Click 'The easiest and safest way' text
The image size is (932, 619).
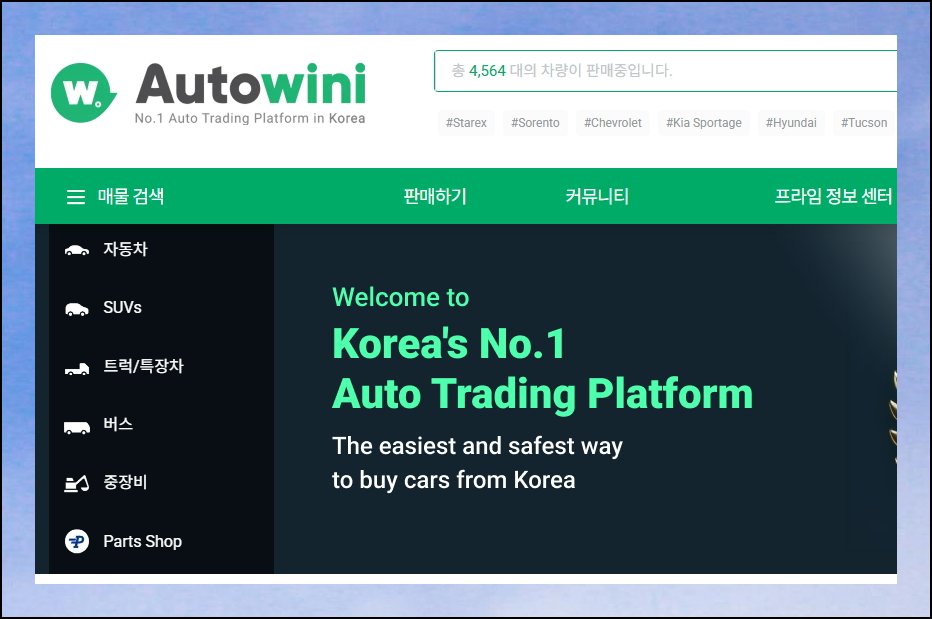click(477, 446)
